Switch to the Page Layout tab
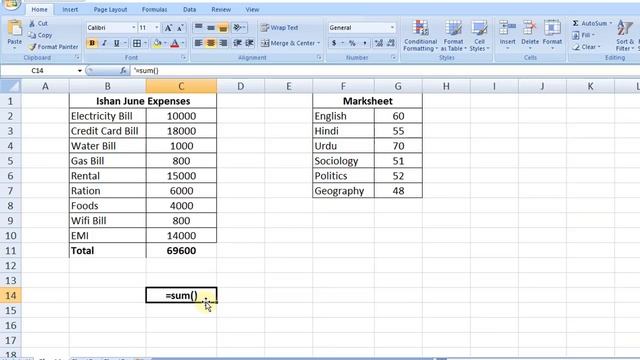This screenshot has height=360, width=640. [110, 9]
